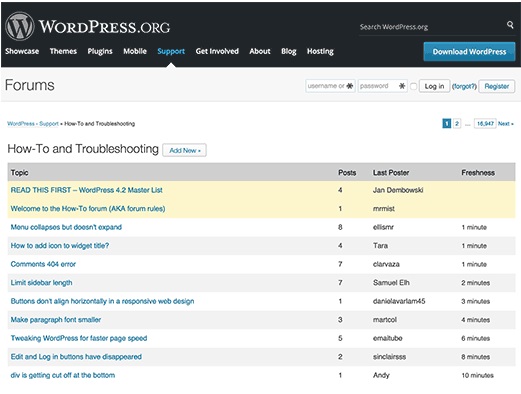Click the WordPress logo icon

20,26
